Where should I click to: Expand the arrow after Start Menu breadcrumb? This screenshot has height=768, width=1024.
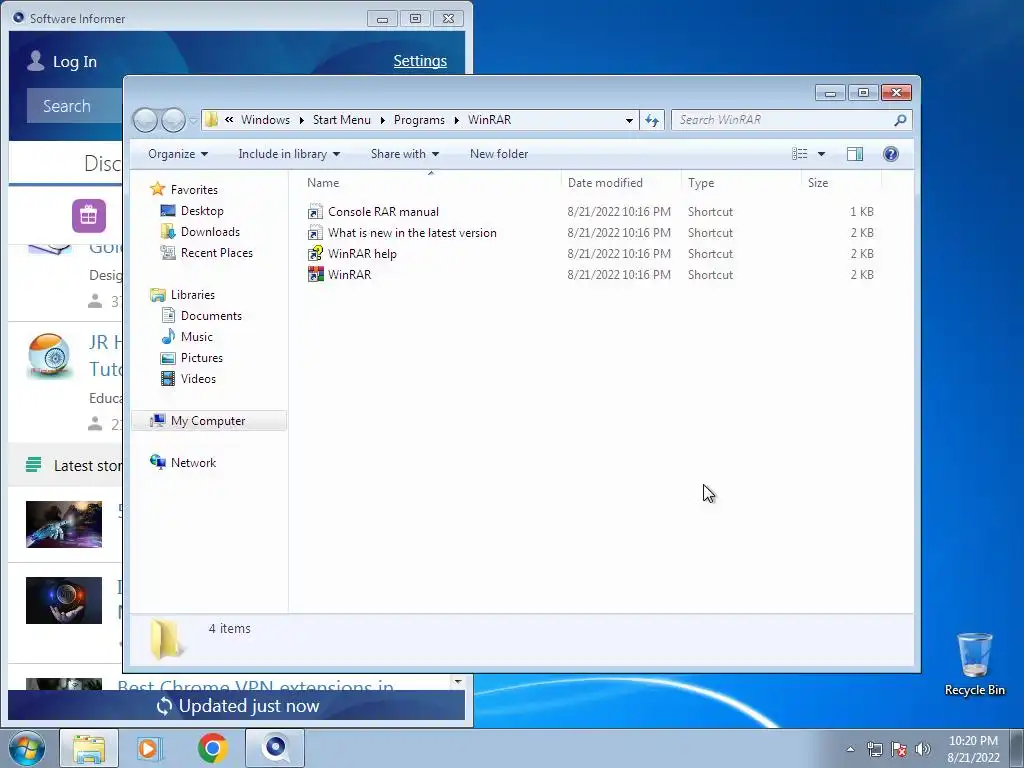[383, 120]
